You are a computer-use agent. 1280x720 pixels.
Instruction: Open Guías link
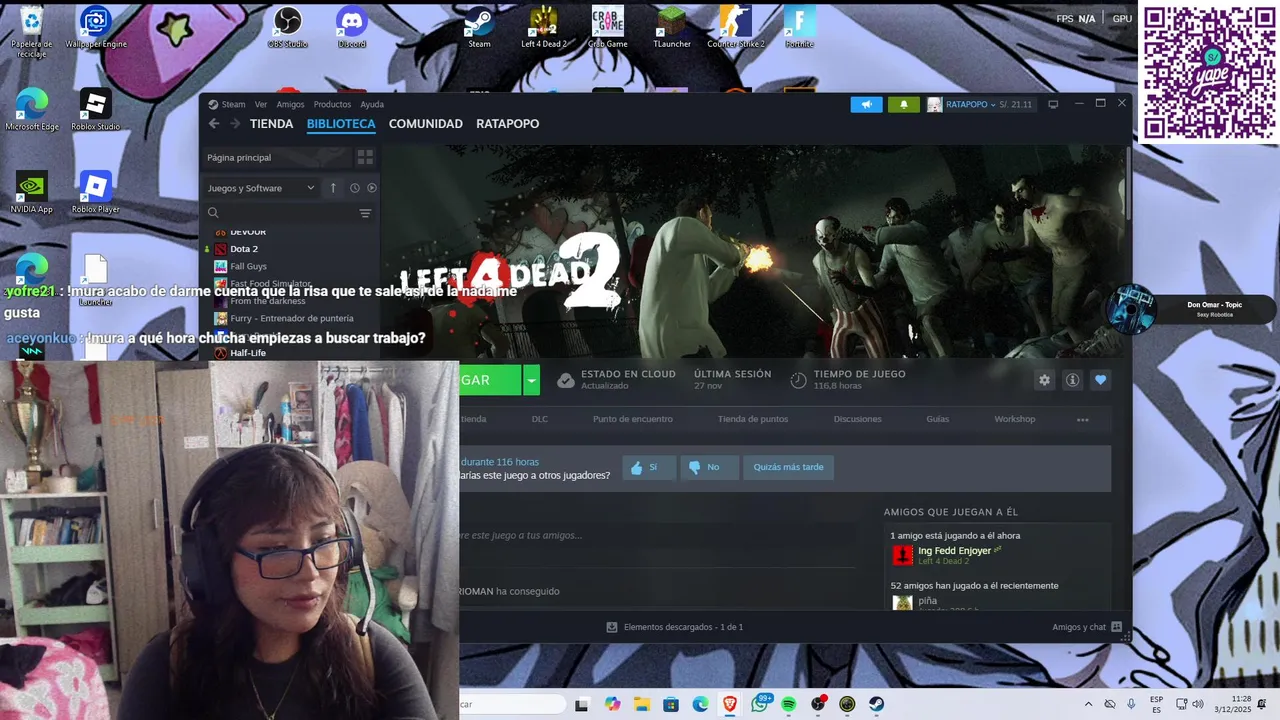937,419
